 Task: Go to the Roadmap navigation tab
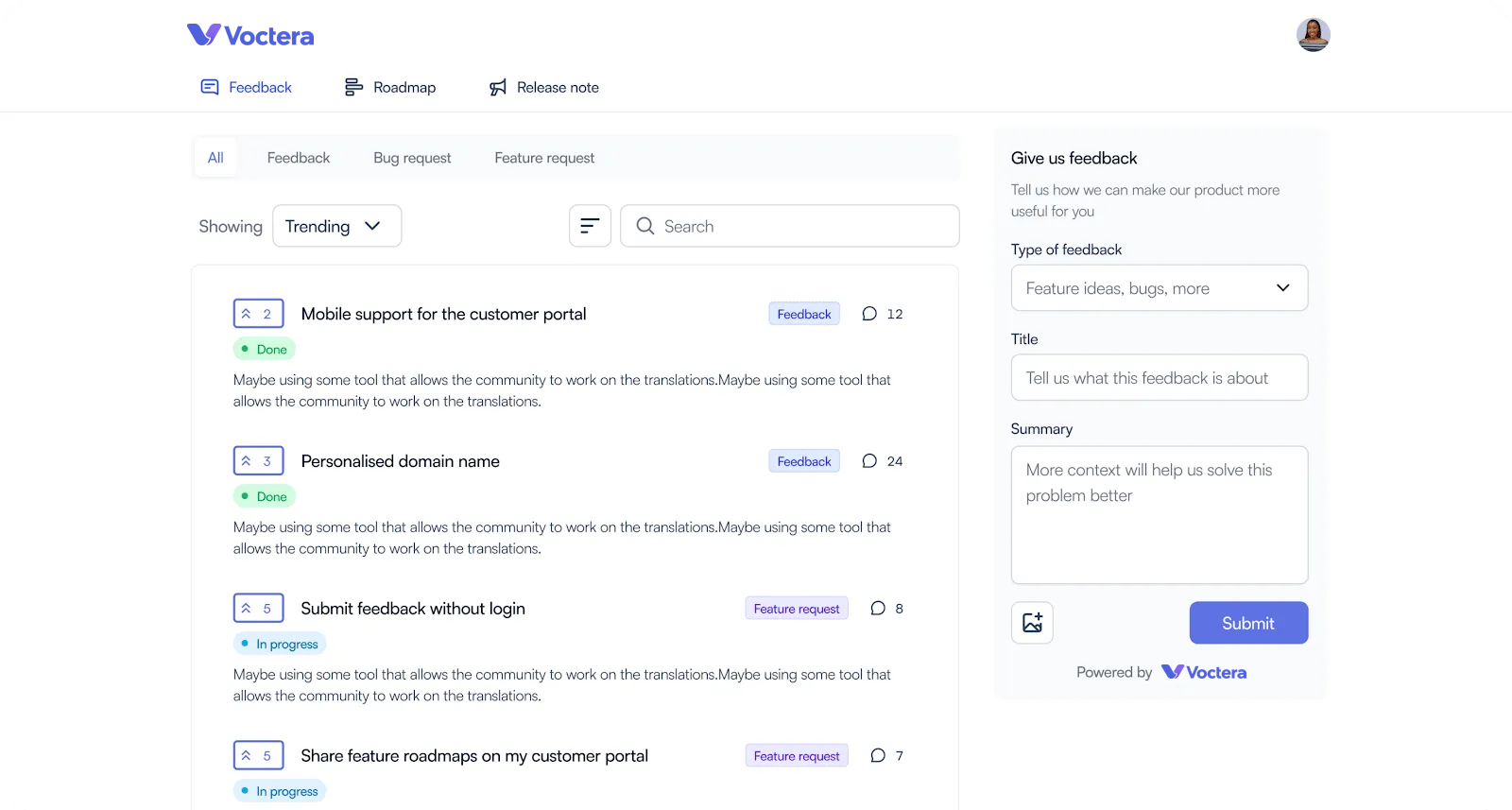[x=389, y=87]
